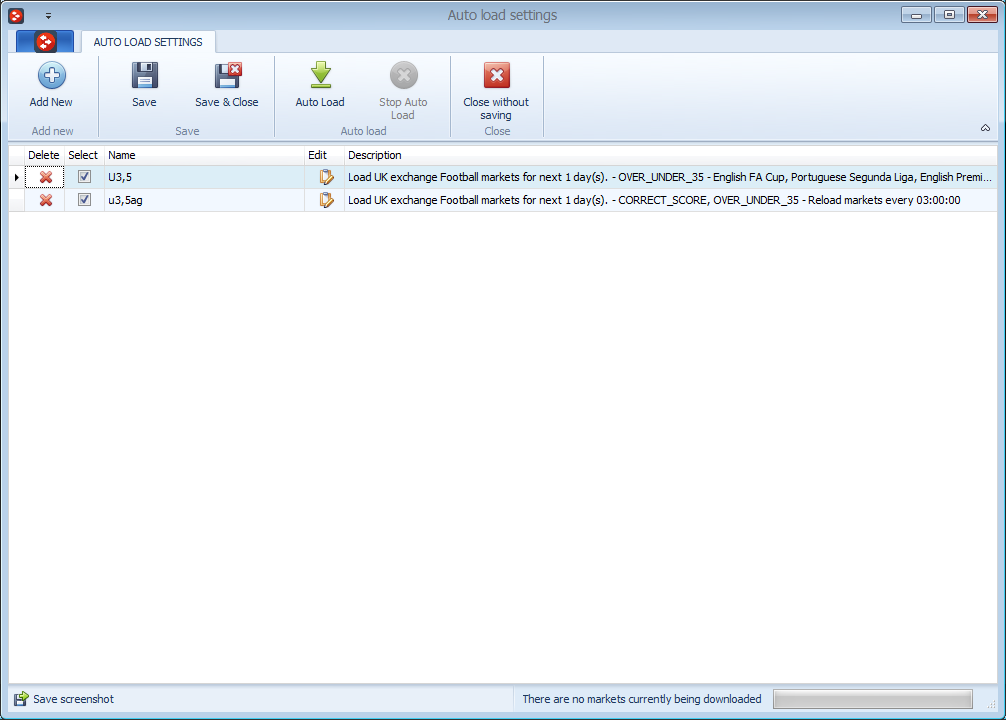Open the blue application menu button
Viewport: 1006px width, 720px height.
pos(45,42)
